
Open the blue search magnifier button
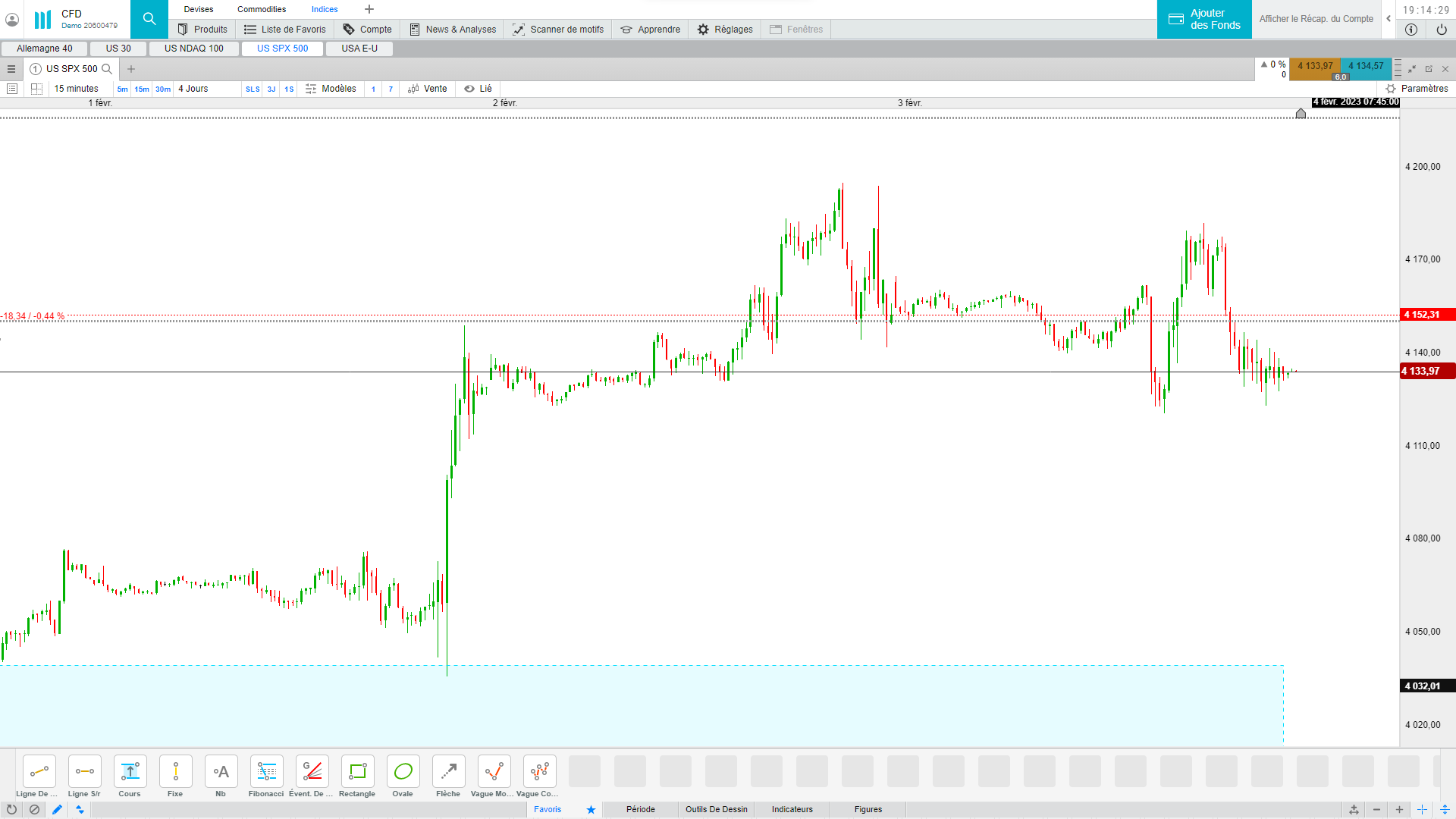click(149, 19)
